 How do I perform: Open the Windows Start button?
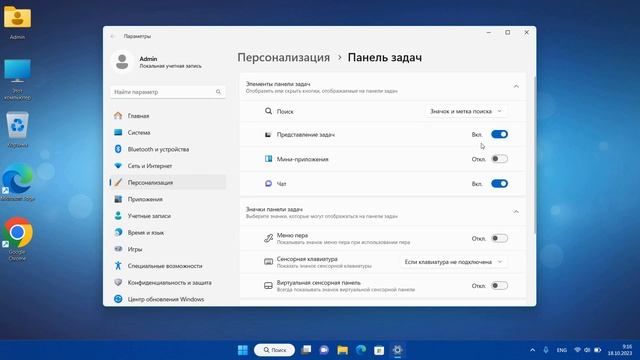click(x=243, y=350)
